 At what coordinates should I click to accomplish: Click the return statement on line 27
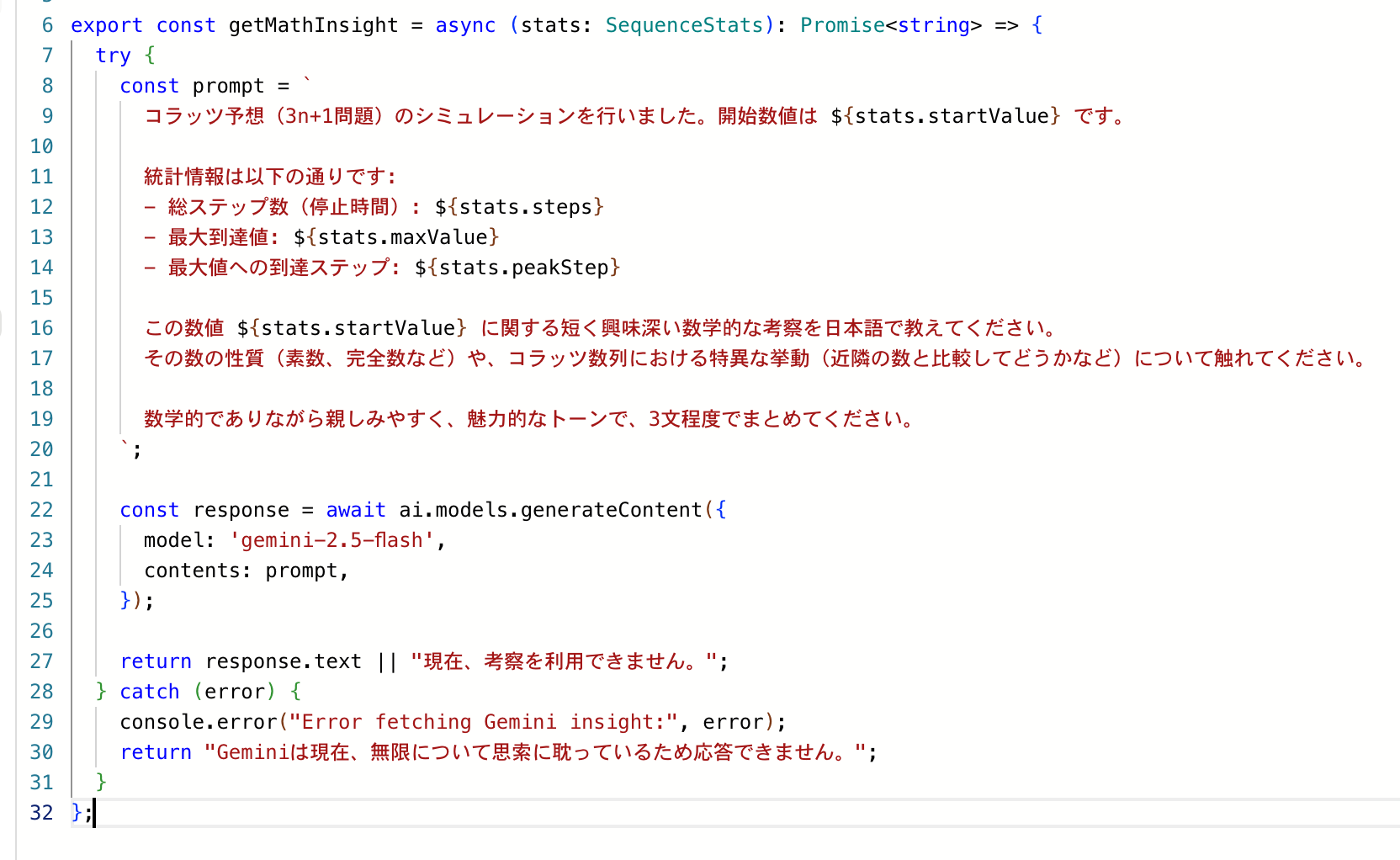tap(156, 661)
